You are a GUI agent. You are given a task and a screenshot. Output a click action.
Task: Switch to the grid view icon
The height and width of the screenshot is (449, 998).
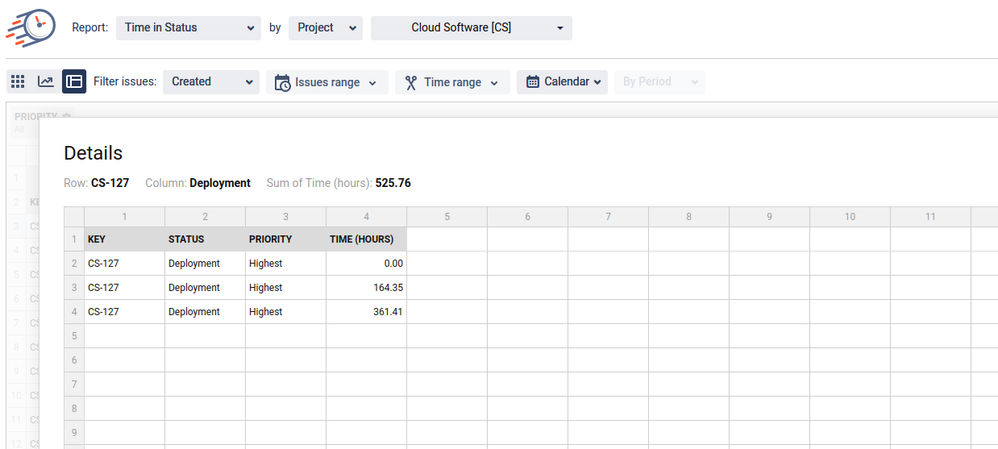(17, 82)
